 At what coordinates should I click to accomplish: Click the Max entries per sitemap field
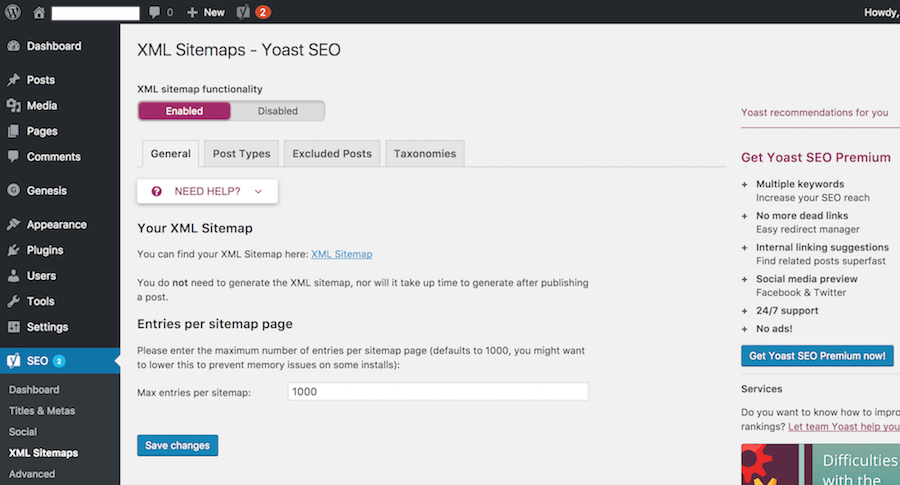438,392
